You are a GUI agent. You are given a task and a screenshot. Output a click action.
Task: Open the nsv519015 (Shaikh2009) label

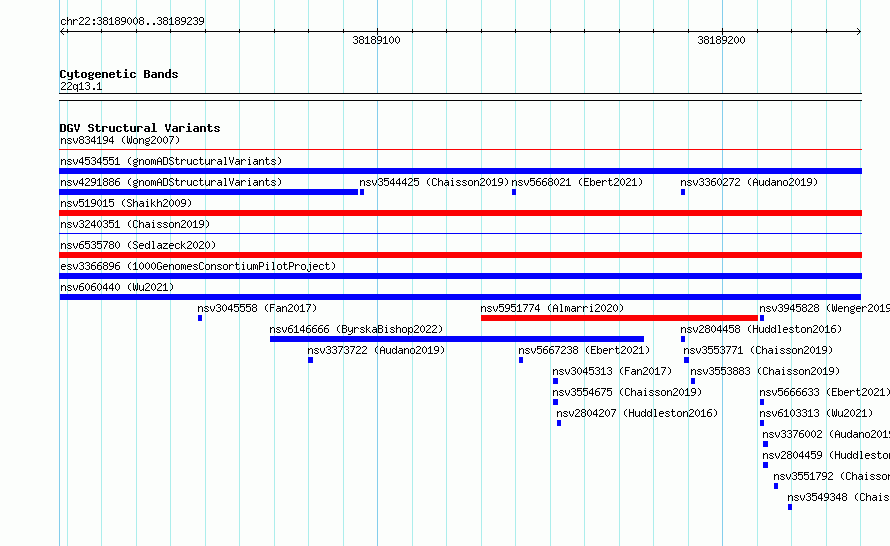tap(126, 203)
